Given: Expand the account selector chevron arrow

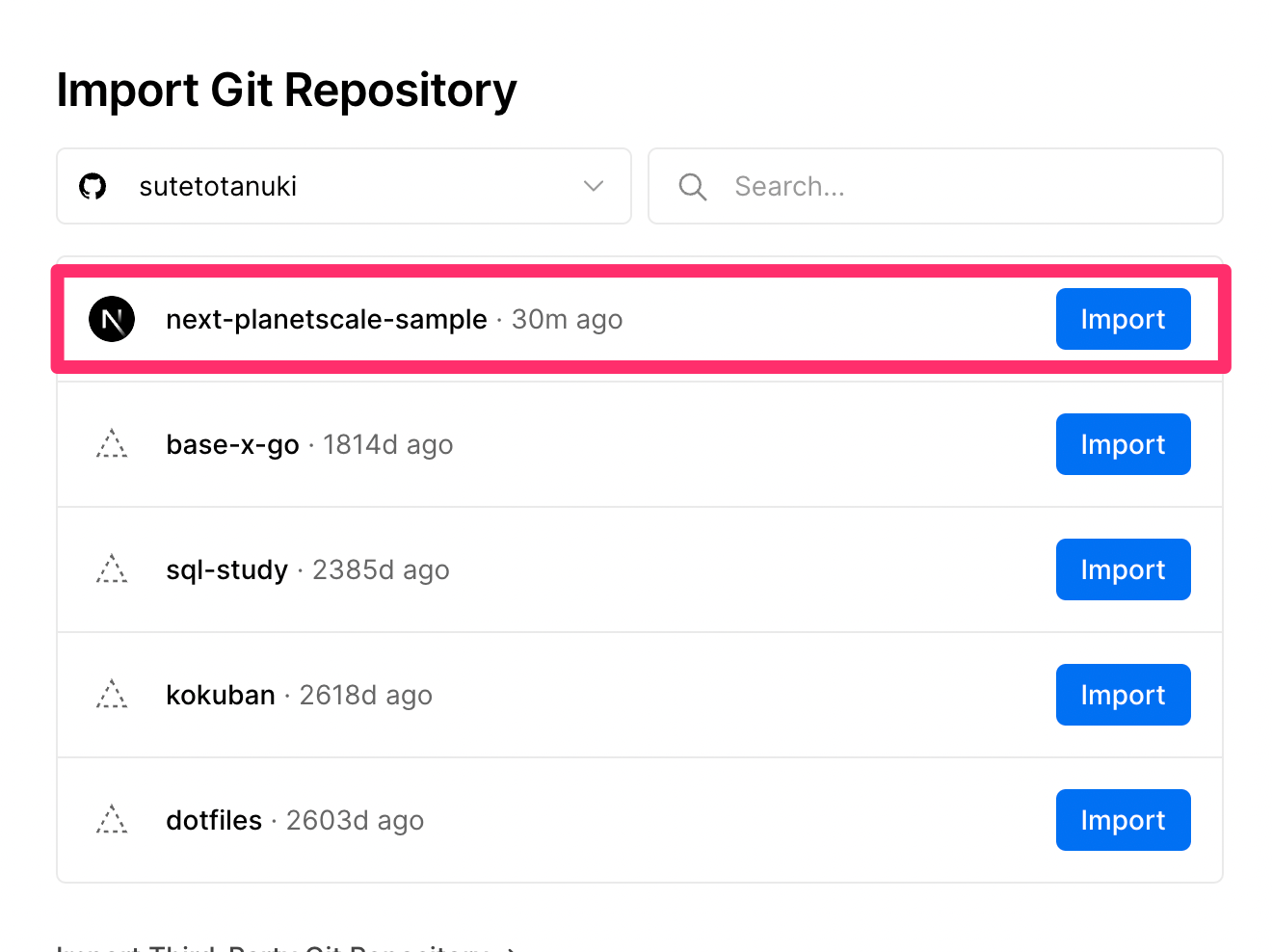Looking at the screenshot, I should point(594,186).
